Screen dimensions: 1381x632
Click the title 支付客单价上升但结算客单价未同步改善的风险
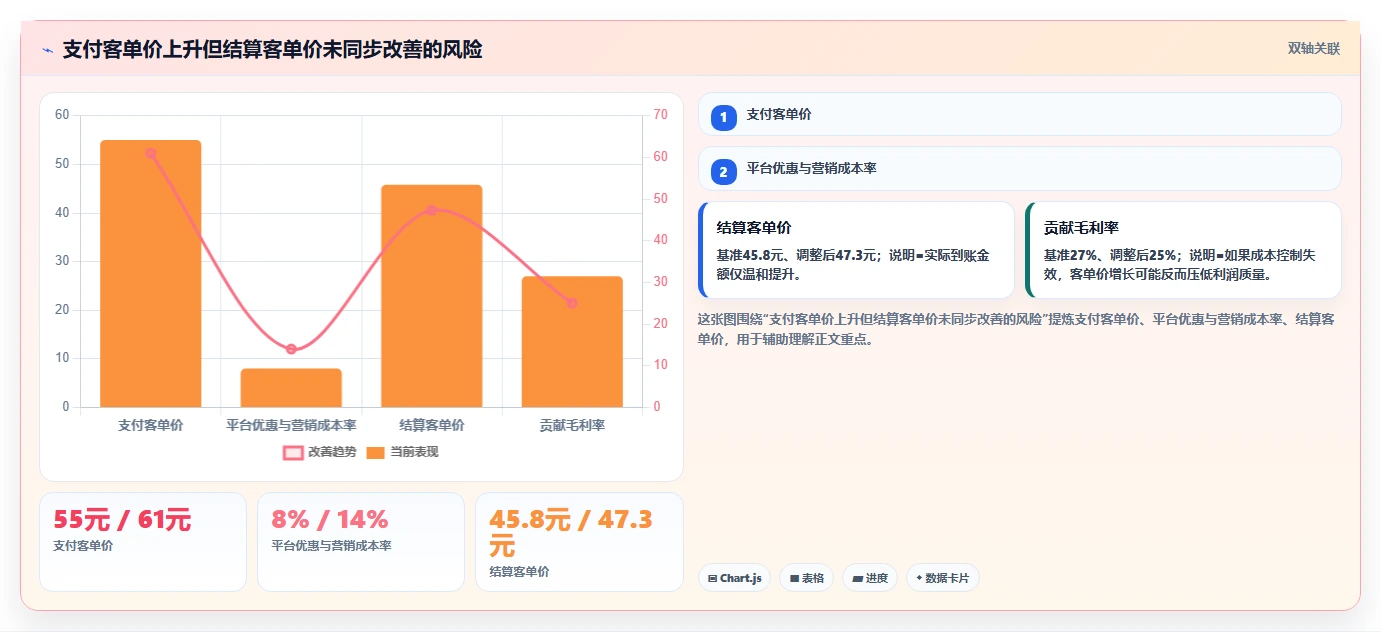click(273, 50)
